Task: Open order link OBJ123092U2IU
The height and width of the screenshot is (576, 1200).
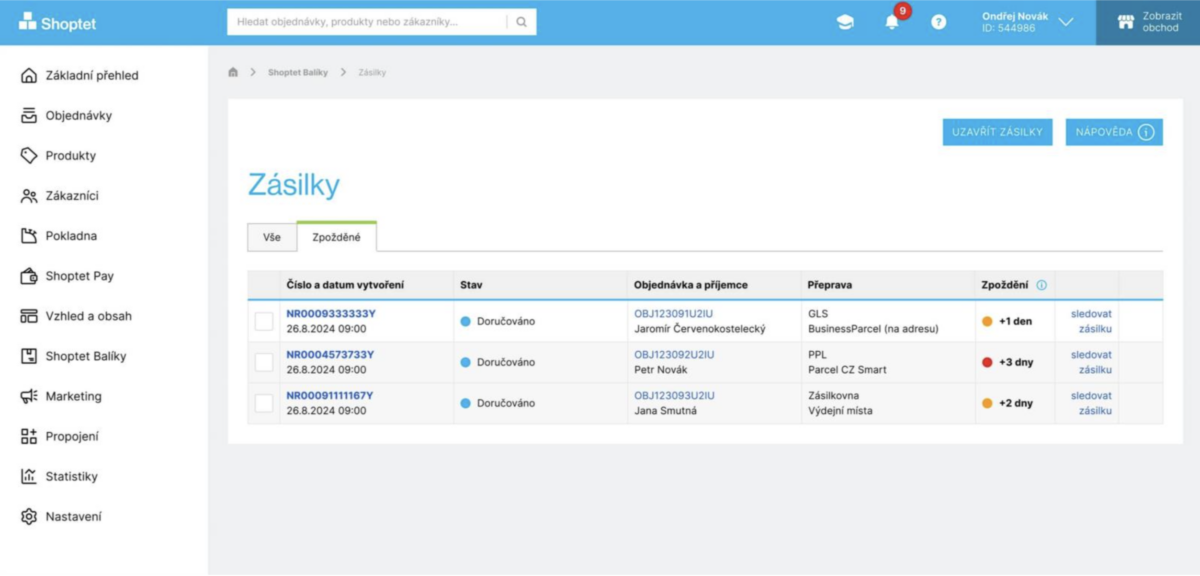Action: [x=674, y=354]
